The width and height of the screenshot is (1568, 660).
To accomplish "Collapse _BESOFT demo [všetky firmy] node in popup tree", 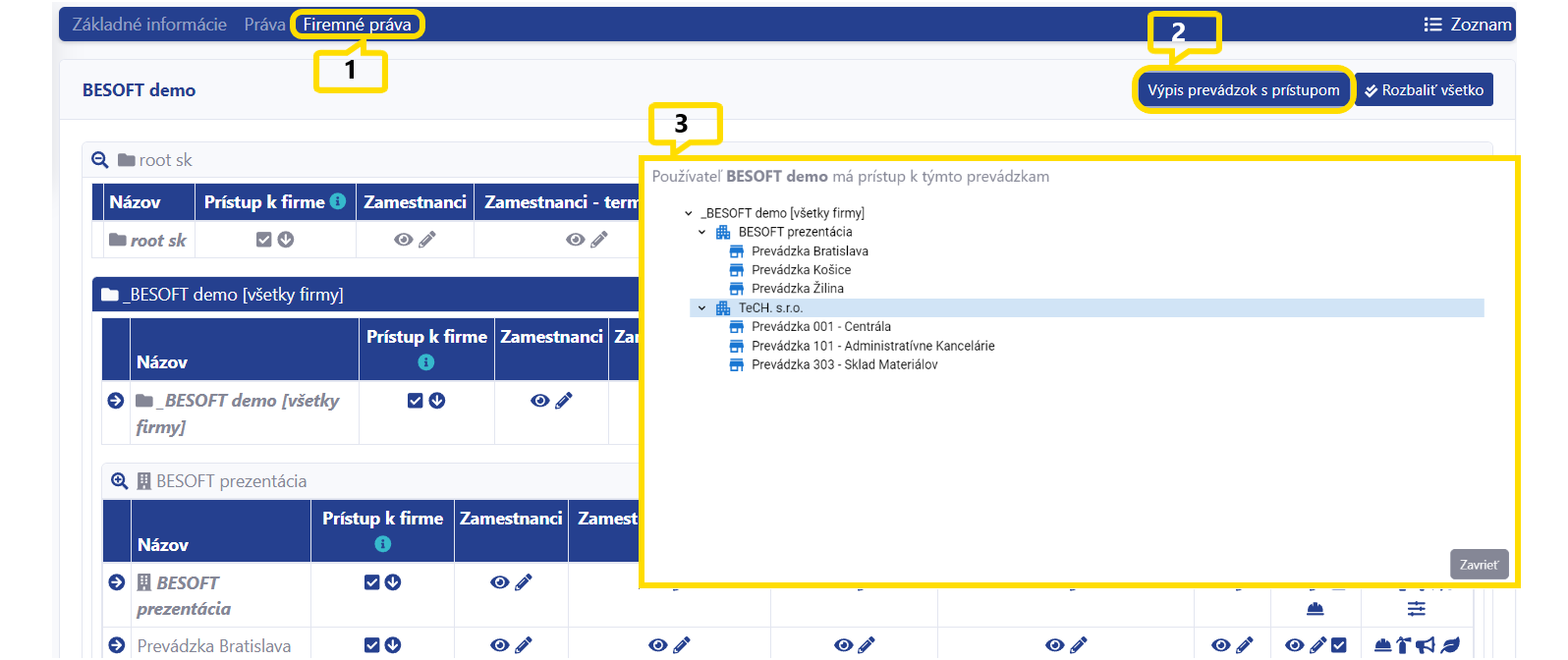I will pos(689,213).
